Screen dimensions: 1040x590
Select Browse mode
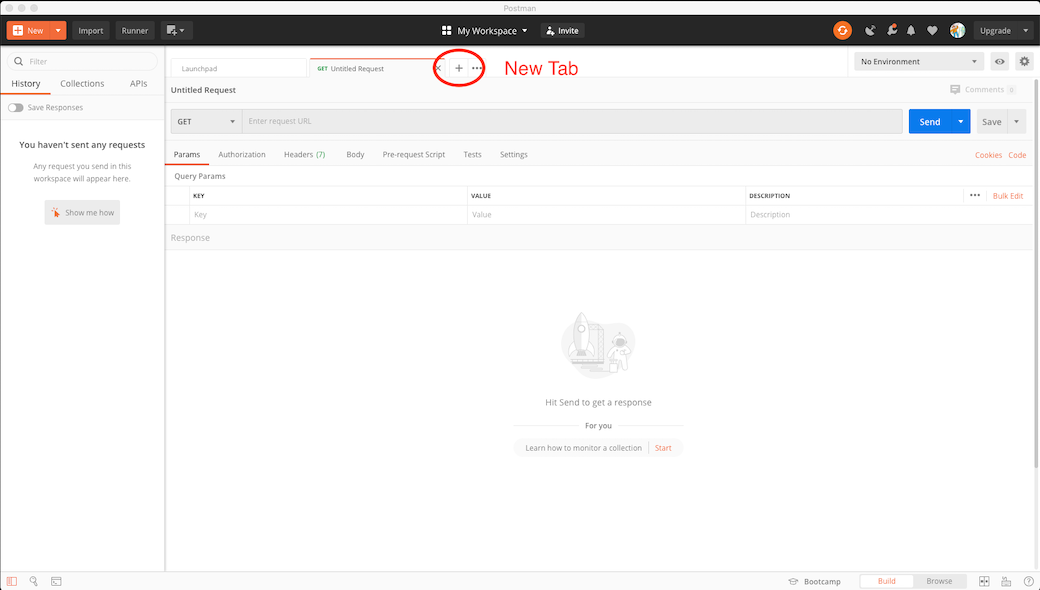pos(939,581)
